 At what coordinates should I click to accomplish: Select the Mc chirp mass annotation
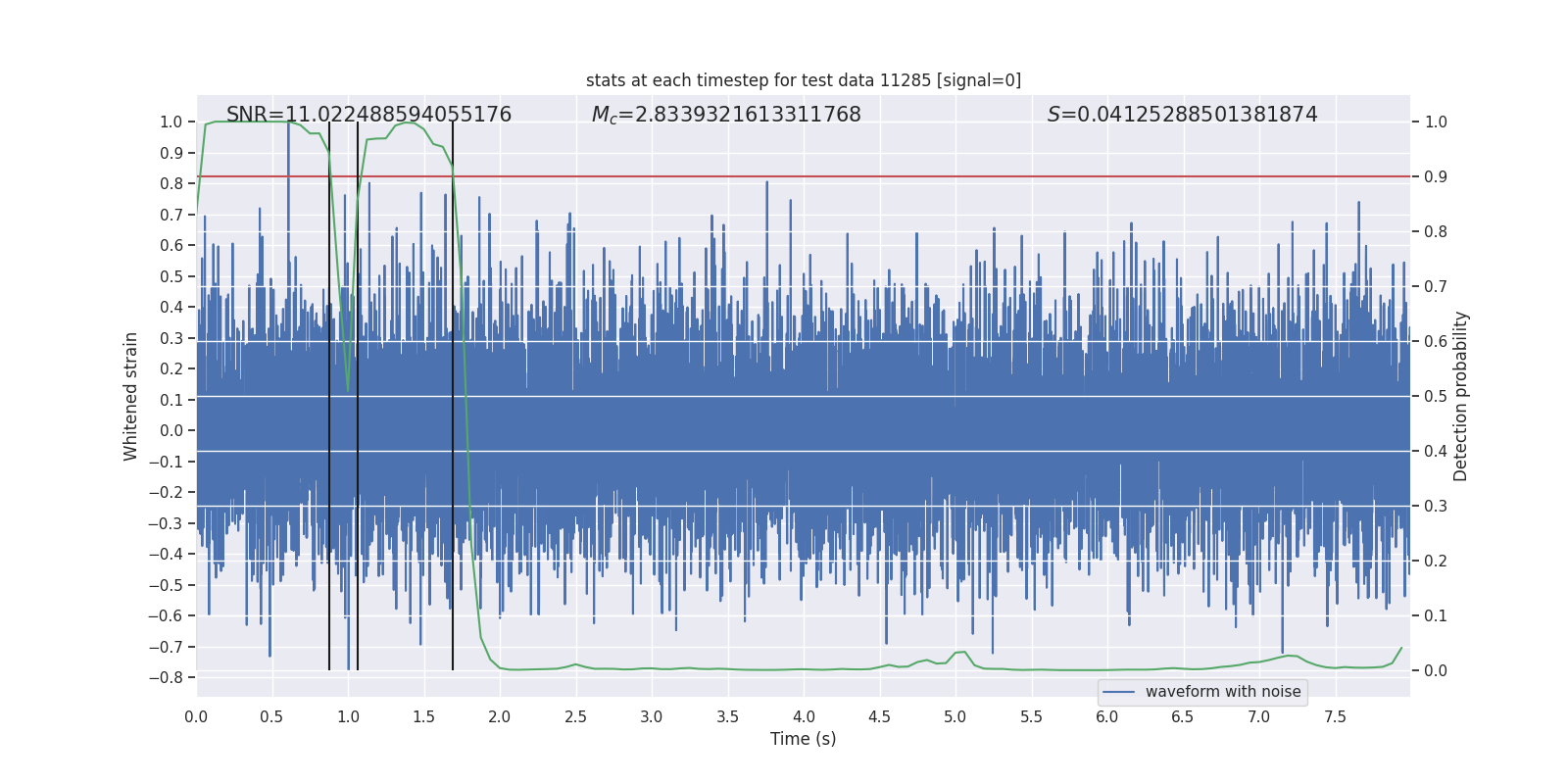[x=725, y=115]
